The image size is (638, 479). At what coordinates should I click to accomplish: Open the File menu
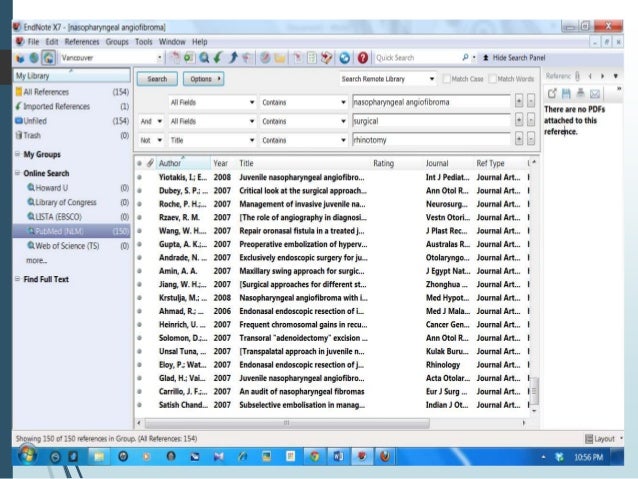pos(33,42)
